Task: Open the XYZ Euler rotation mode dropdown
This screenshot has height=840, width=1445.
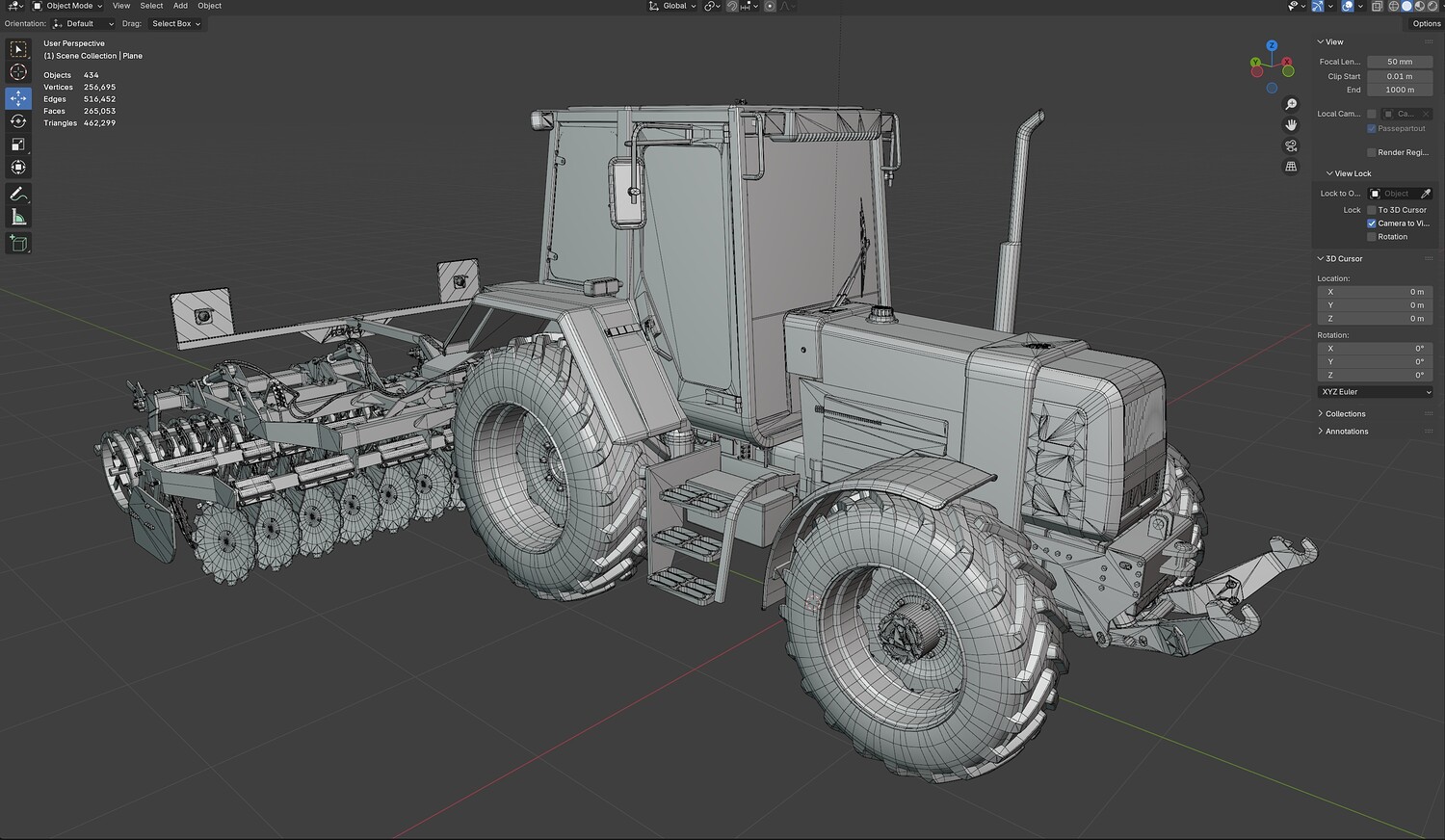Action: 1375,392
